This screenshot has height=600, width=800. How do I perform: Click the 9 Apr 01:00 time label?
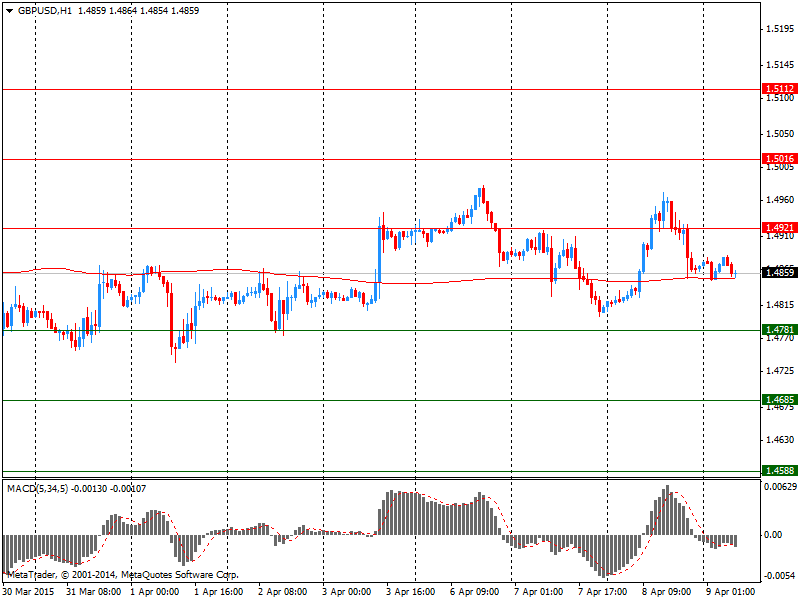730,592
